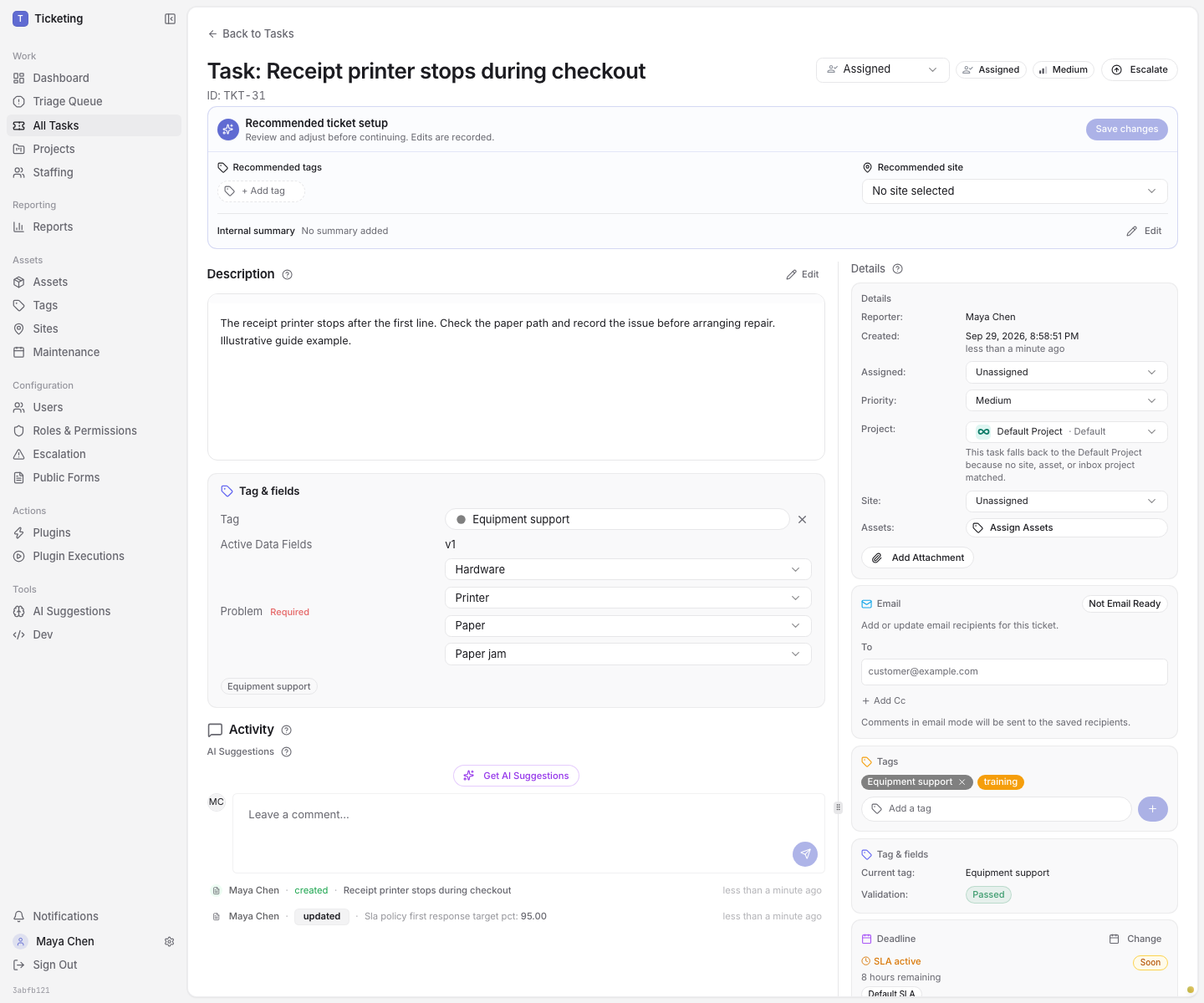Click the Add tag recommended tags chip
The width and height of the screenshot is (1204, 1003).
(261, 191)
